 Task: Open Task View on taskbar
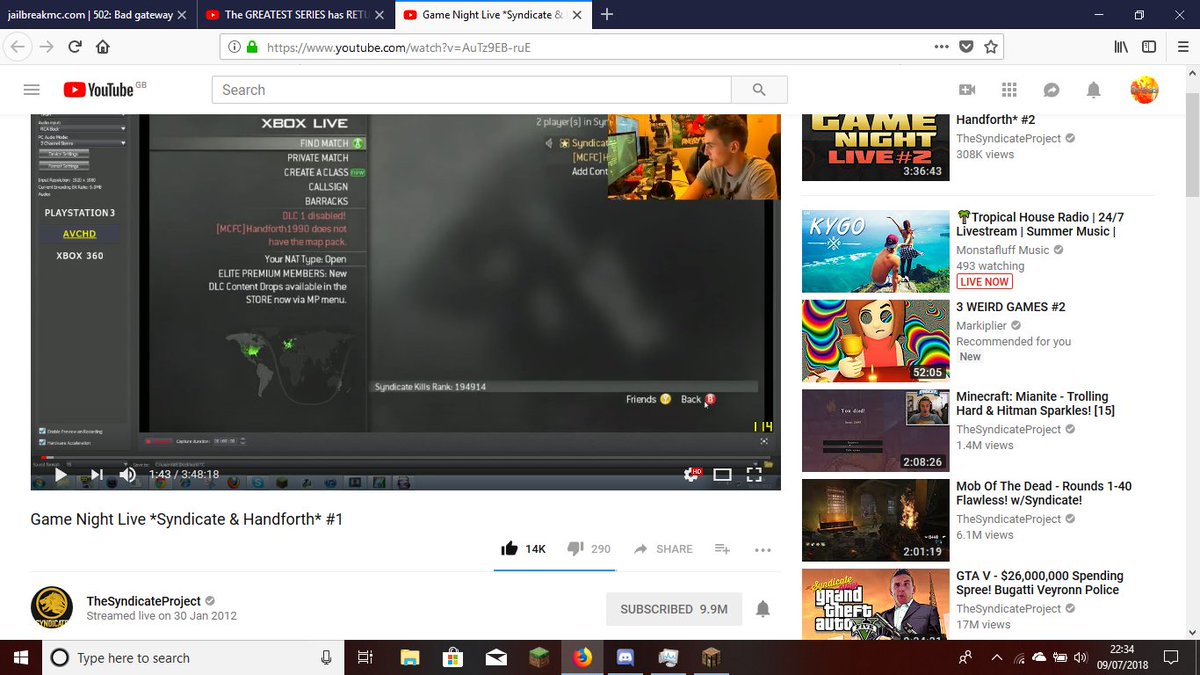pos(365,658)
